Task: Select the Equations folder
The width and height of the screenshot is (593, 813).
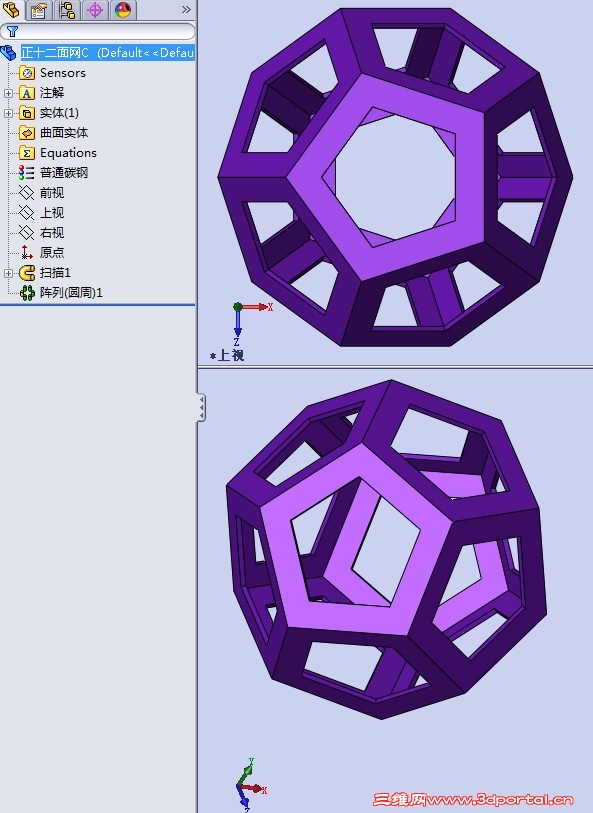Action: (x=68, y=152)
